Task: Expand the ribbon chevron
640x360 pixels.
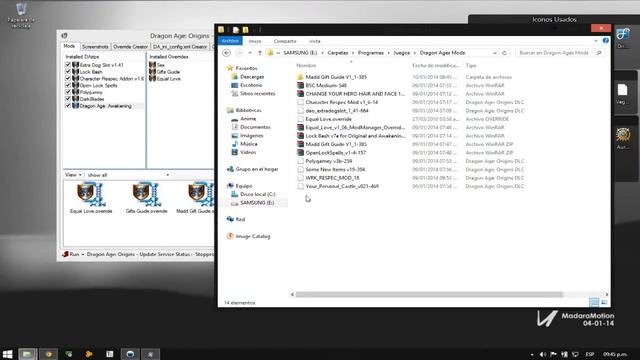Action: click(596, 41)
